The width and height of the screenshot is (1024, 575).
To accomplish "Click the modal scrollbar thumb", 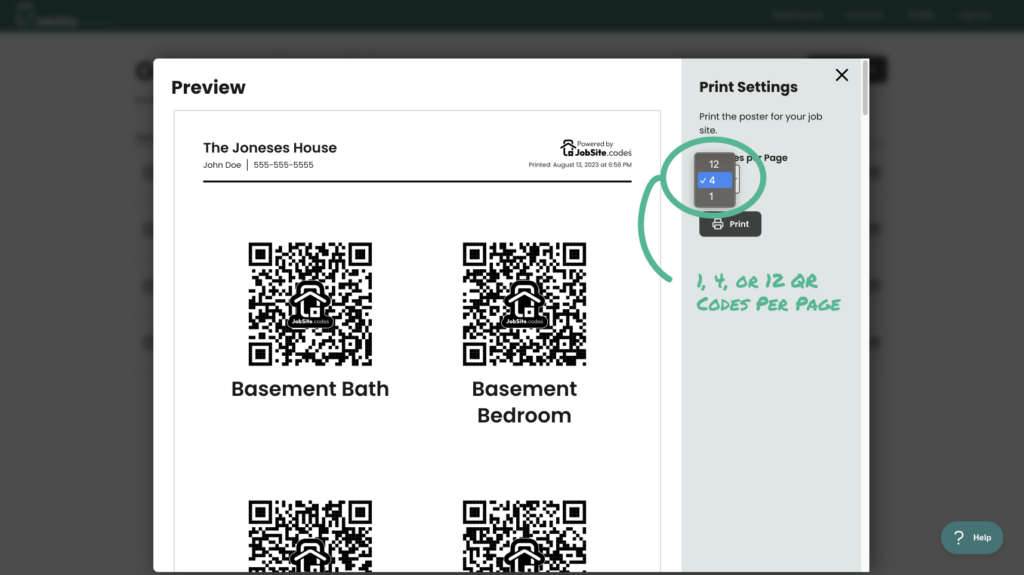I will (x=865, y=88).
